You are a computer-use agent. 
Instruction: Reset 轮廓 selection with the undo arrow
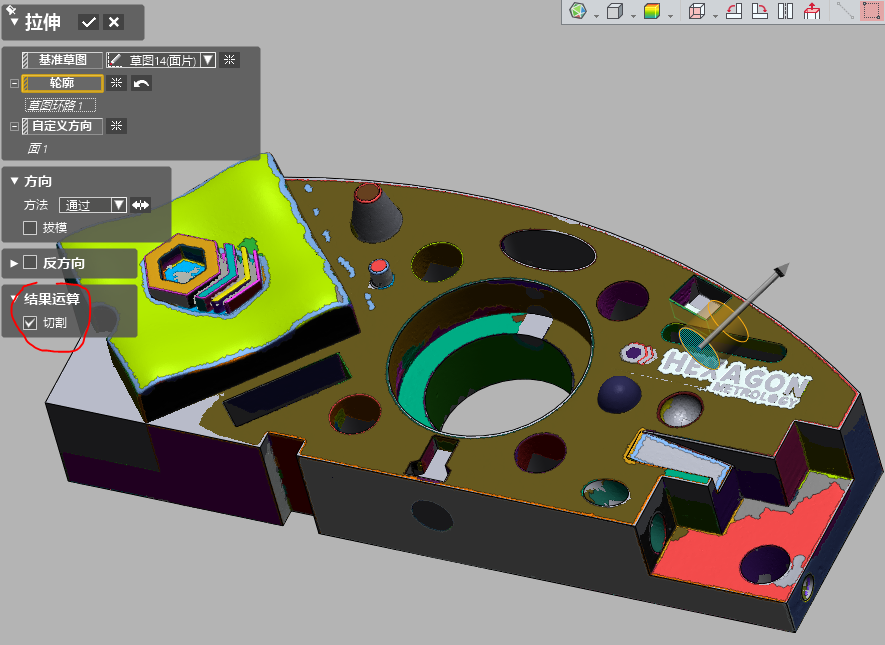pyautogui.click(x=141, y=83)
